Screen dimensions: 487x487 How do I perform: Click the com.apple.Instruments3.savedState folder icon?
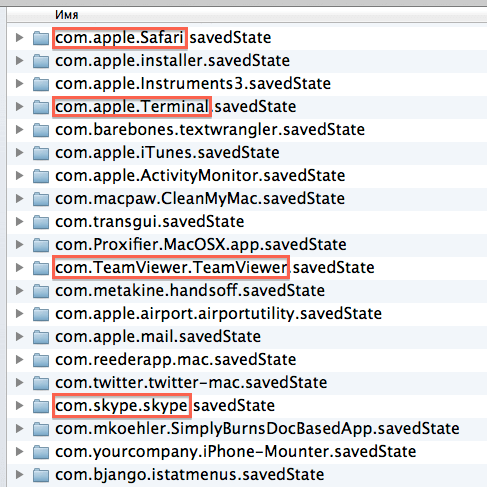(41, 84)
